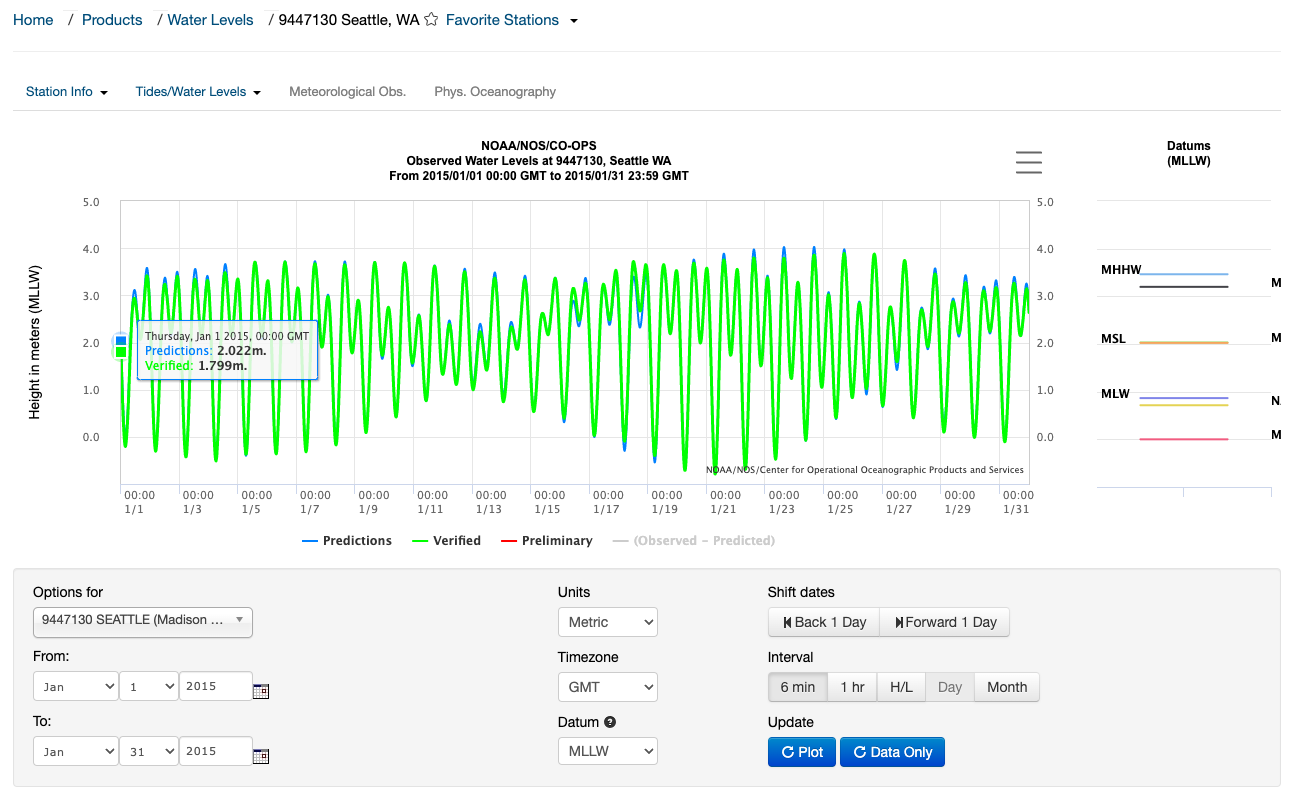Viewport: 1289px width, 798px height.
Task: Go to the Water Levels breadcrumb link
Action: tap(211, 20)
